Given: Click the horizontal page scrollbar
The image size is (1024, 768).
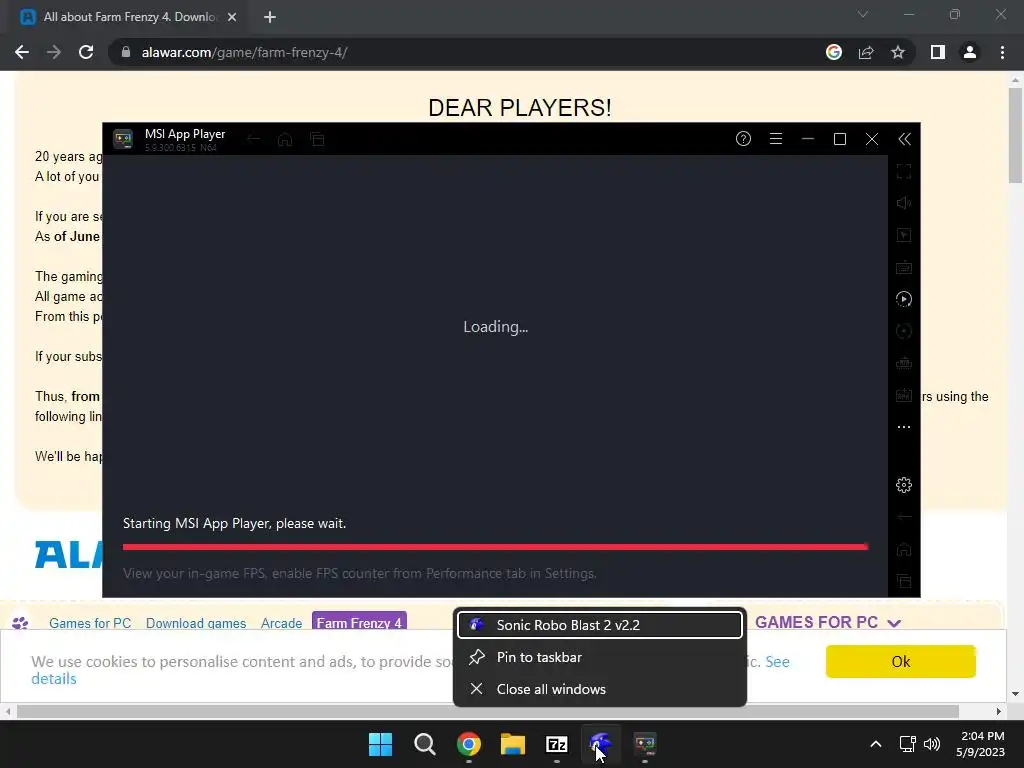Looking at the screenshot, I should (x=488, y=711).
